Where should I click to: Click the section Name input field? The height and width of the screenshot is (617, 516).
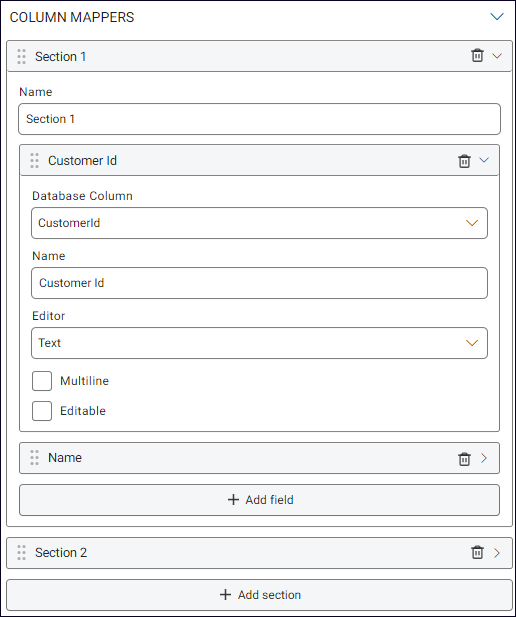point(259,119)
